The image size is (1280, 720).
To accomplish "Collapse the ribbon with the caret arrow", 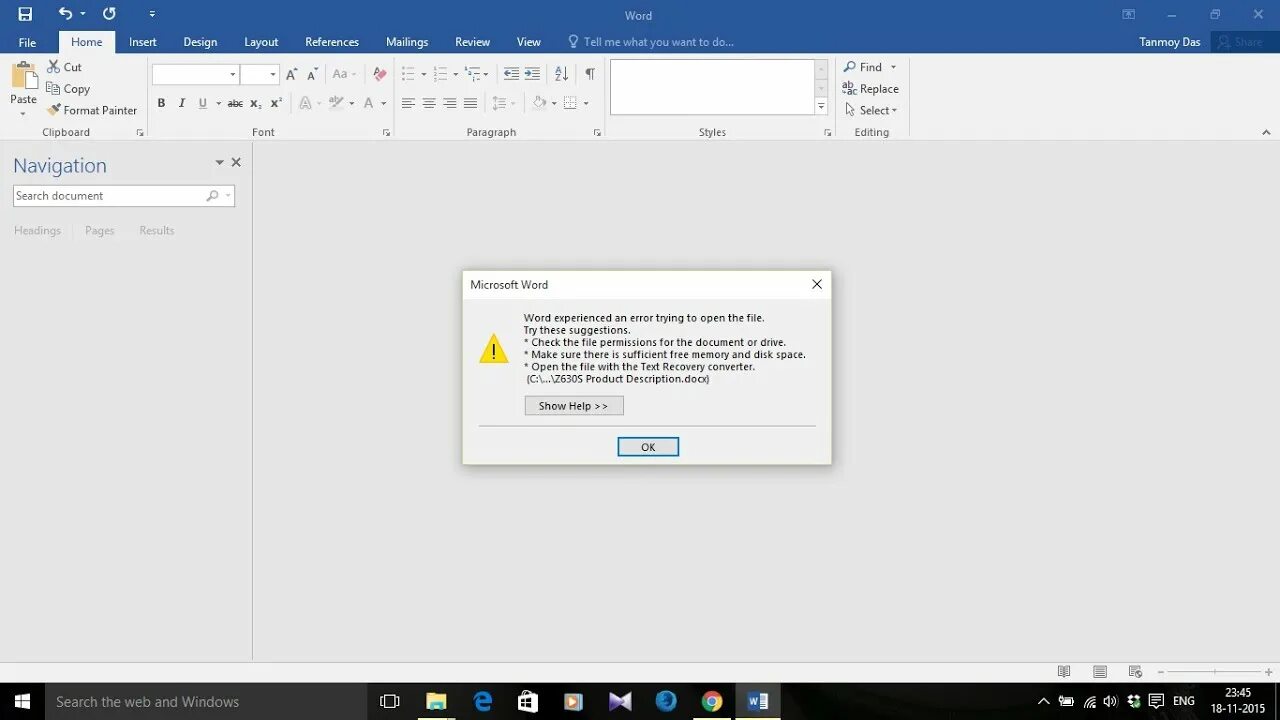I will pyautogui.click(x=1267, y=132).
